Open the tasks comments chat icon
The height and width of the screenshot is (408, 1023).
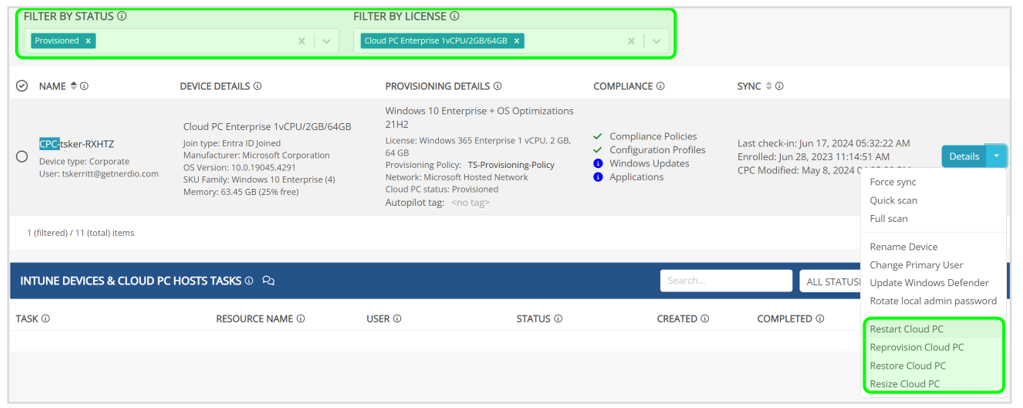coord(268,281)
